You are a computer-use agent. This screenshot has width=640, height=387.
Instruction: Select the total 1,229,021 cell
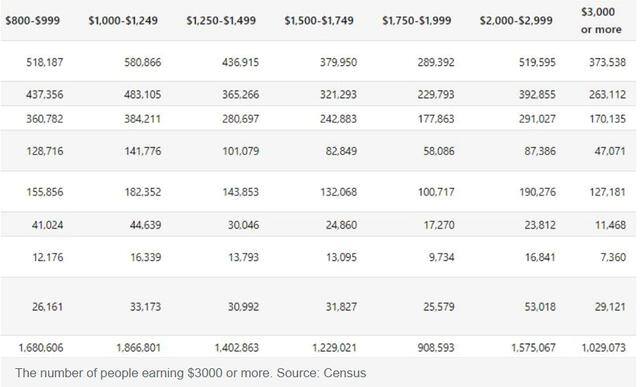coord(334,348)
